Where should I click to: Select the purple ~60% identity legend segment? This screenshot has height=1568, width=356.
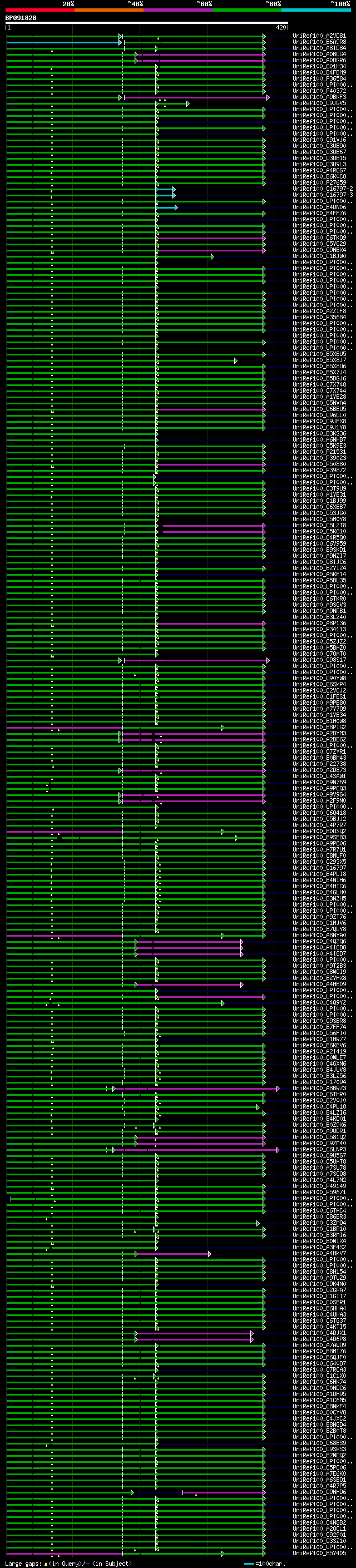(x=177, y=10)
